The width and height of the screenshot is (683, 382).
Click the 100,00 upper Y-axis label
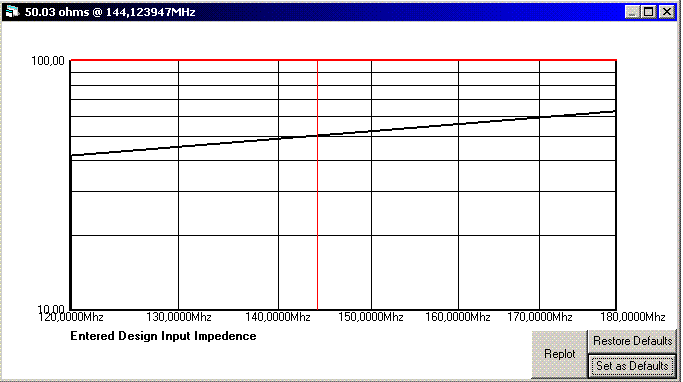pos(47,61)
